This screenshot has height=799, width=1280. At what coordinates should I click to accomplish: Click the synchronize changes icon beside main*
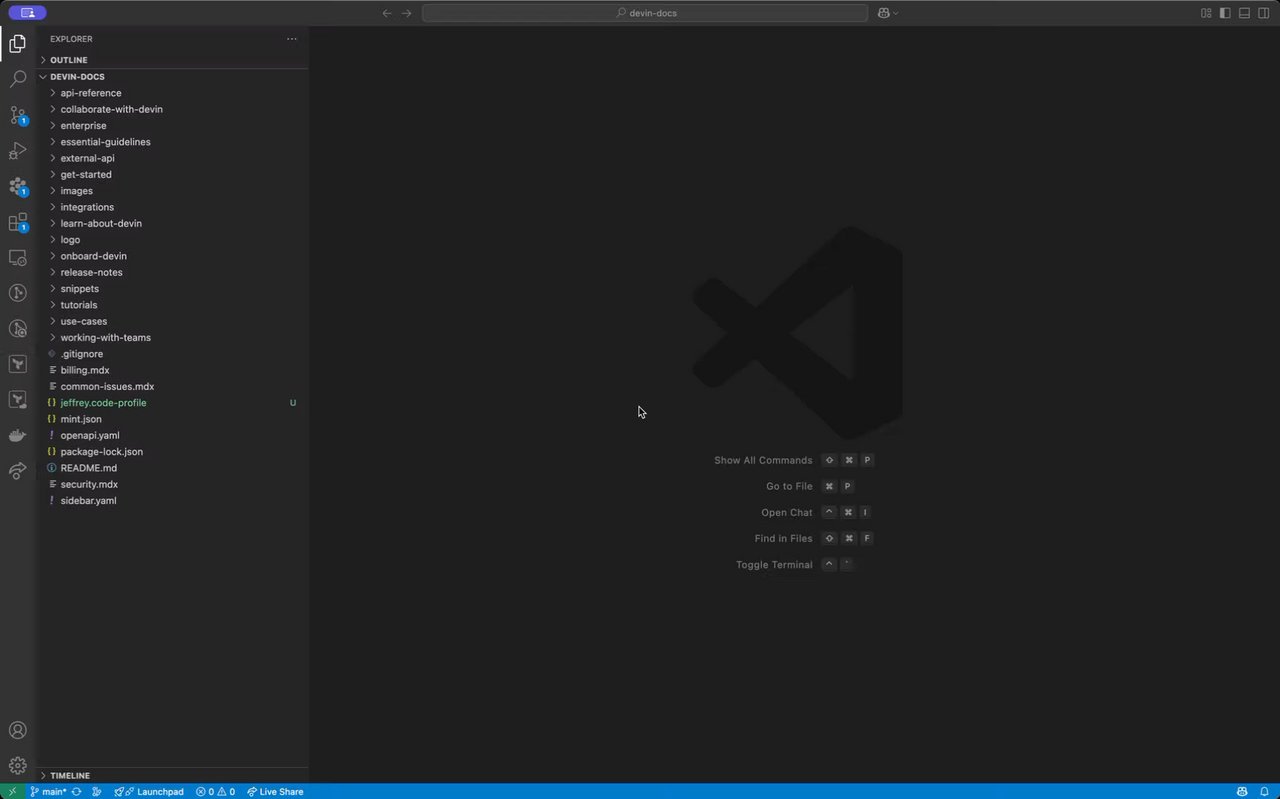point(76,791)
